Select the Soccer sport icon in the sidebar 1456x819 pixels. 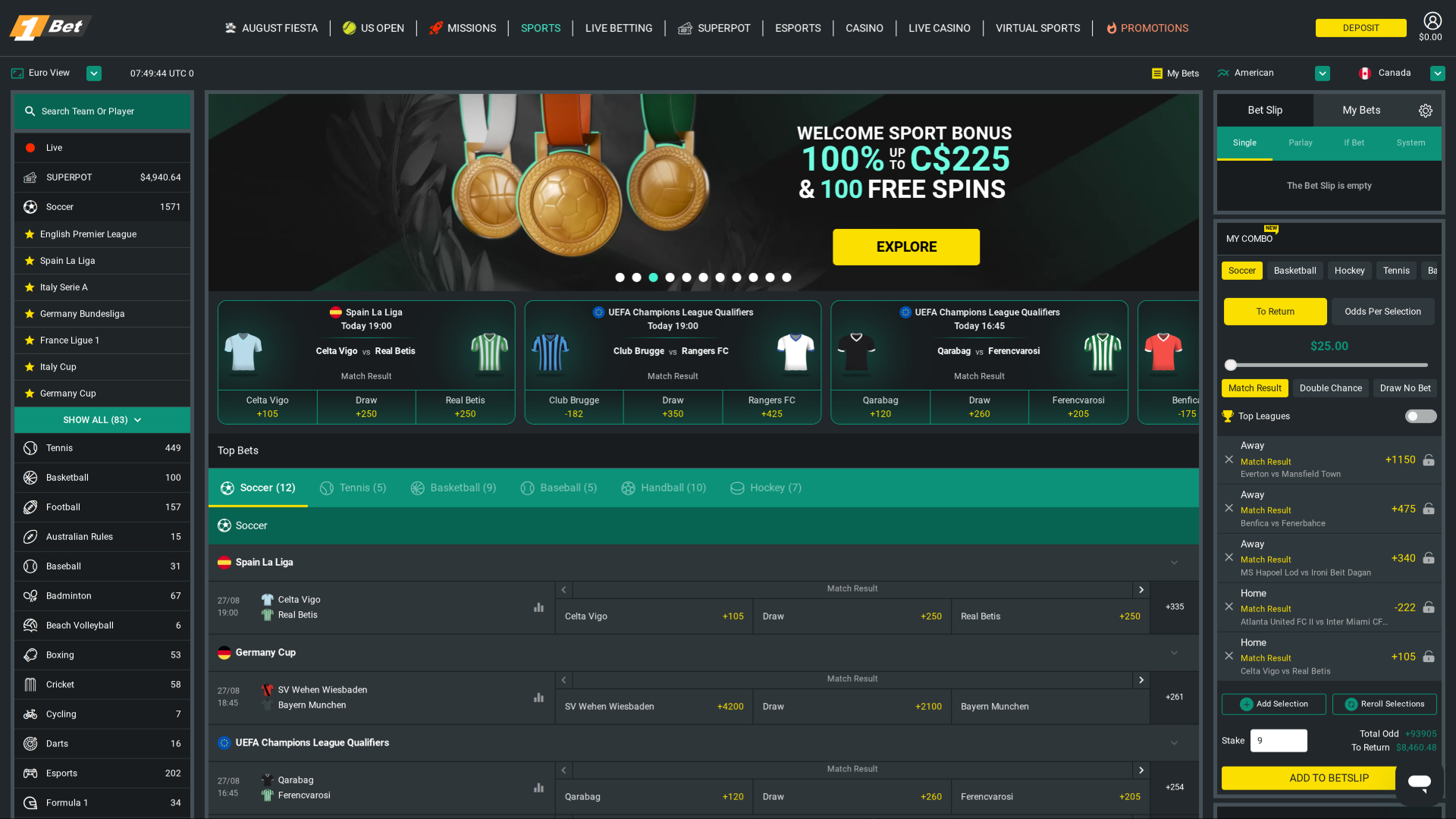30,206
